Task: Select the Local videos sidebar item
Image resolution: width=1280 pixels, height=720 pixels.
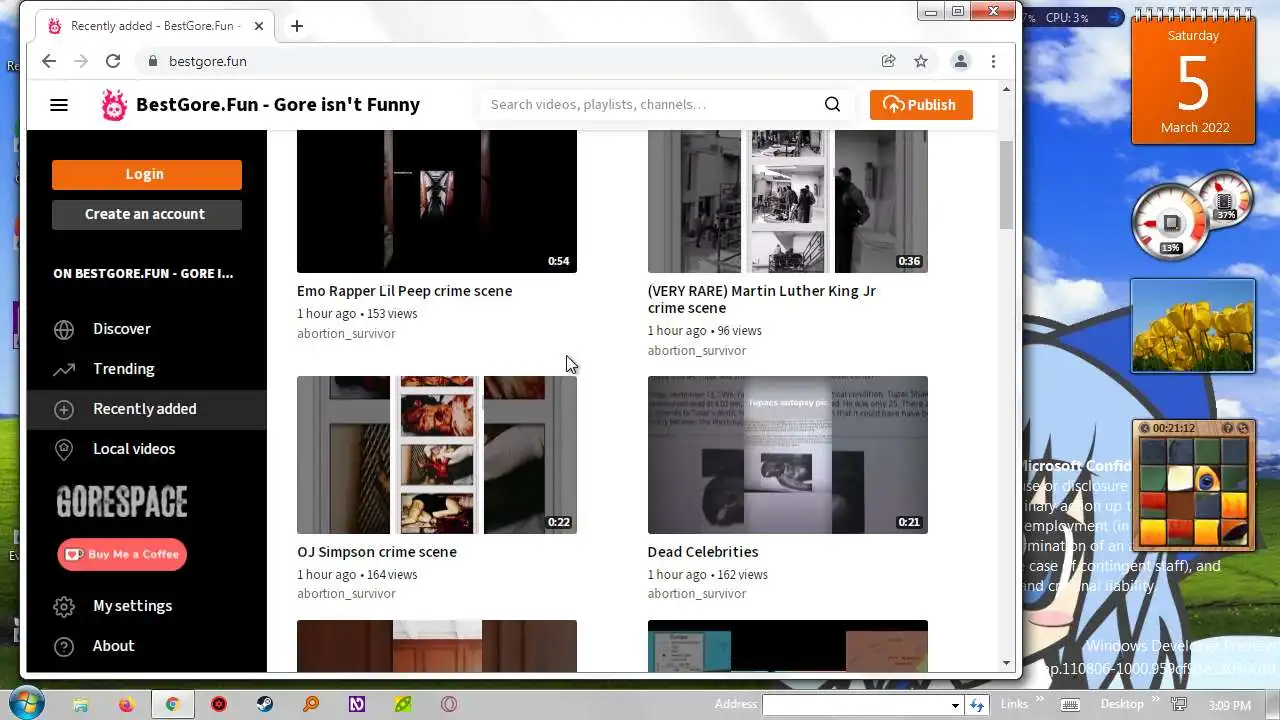Action: tap(147, 449)
